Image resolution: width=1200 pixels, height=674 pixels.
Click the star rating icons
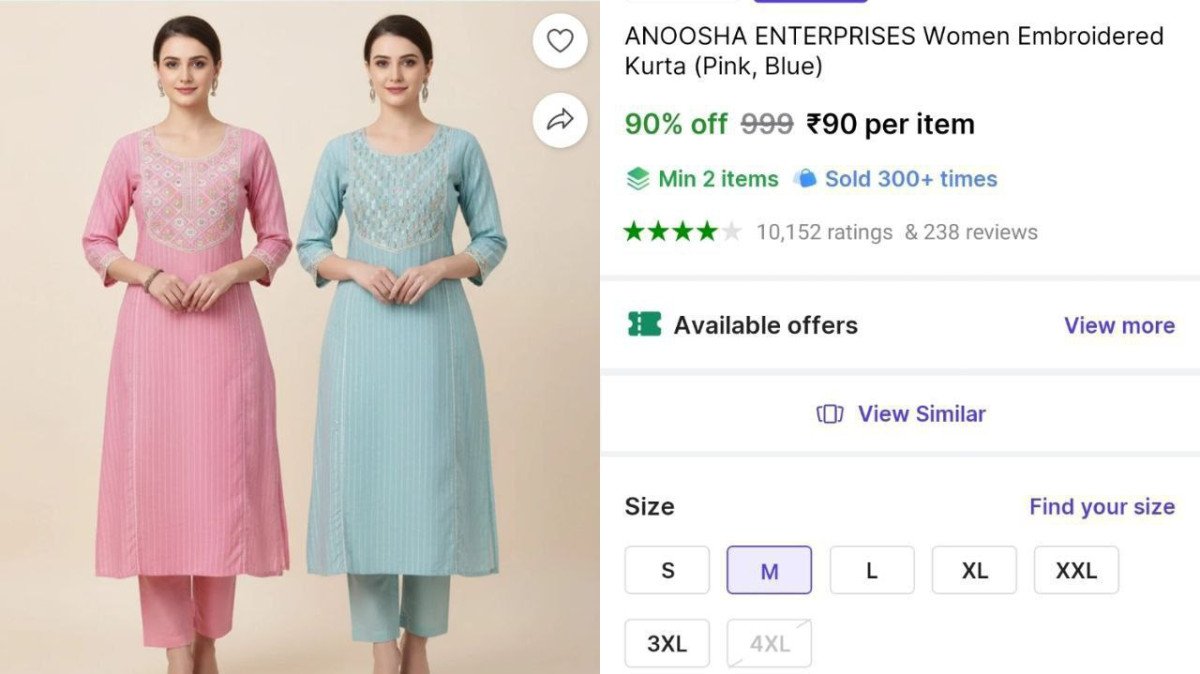(x=682, y=232)
